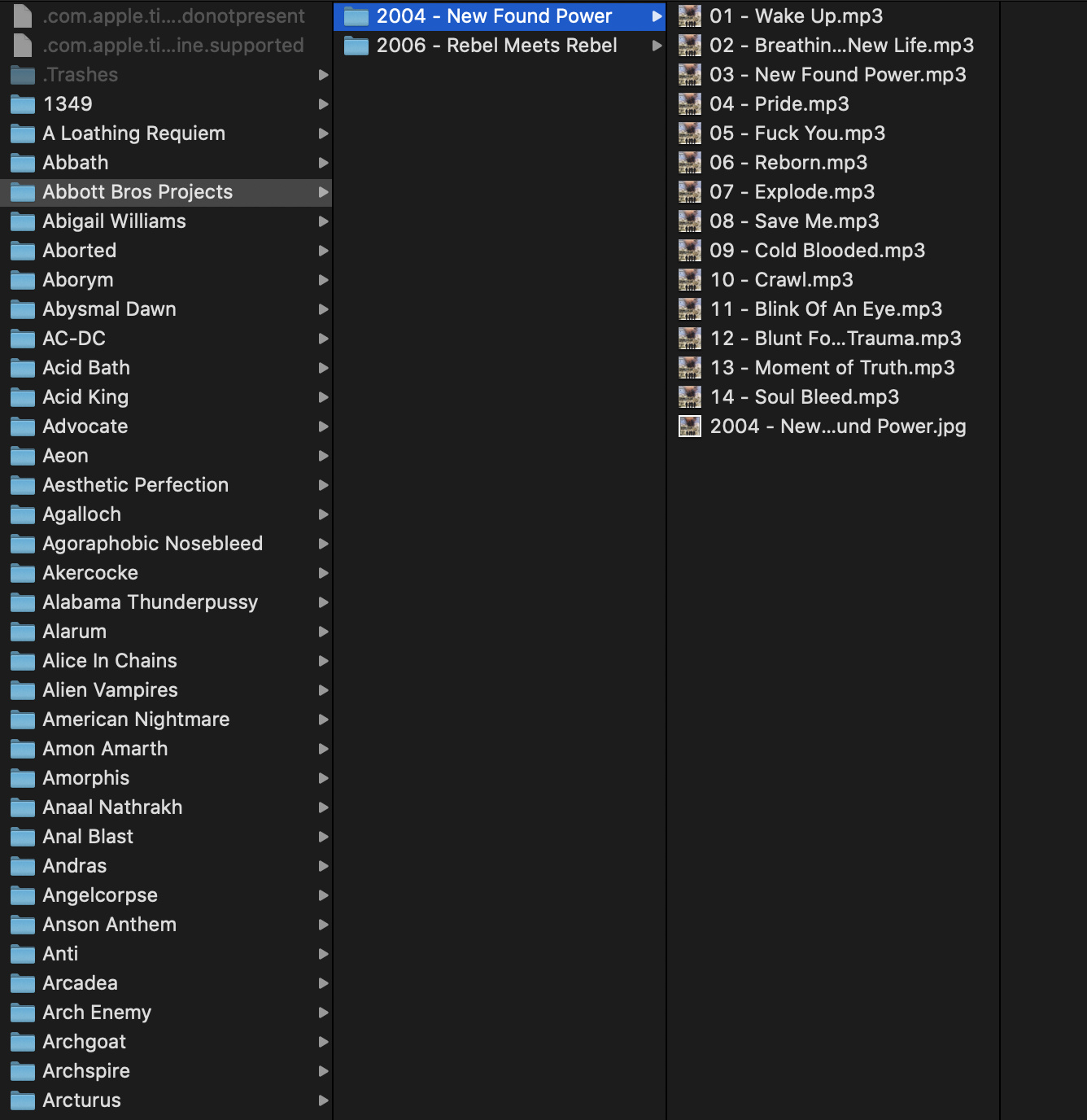Click the folder icon for Abbott Bros Projects

[23, 192]
